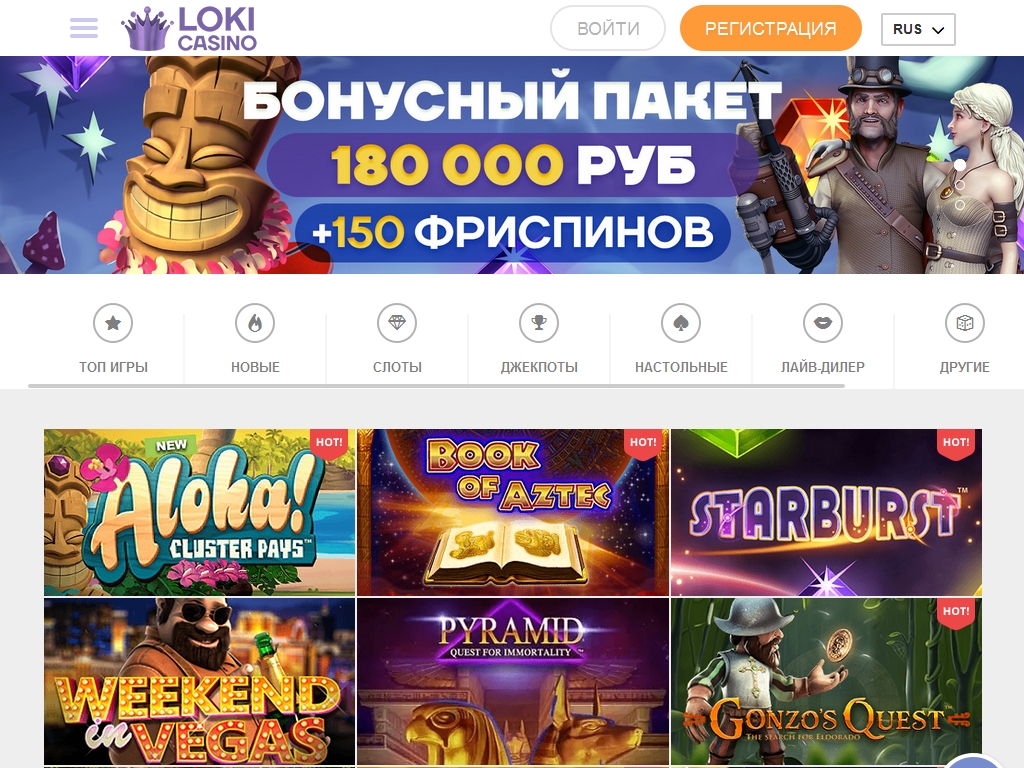The width and height of the screenshot is (1024, 768).
Task: Open the hamburger menu icon
Action: click(x=84, y=28)
